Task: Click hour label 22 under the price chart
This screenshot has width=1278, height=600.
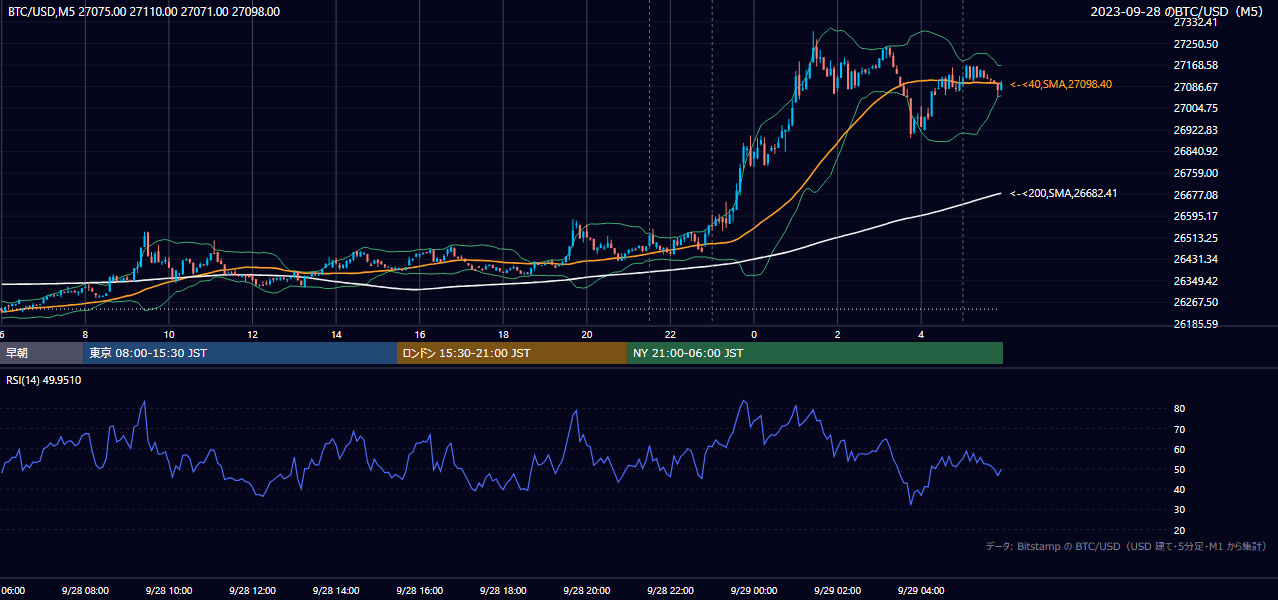Action: (670, 334)
